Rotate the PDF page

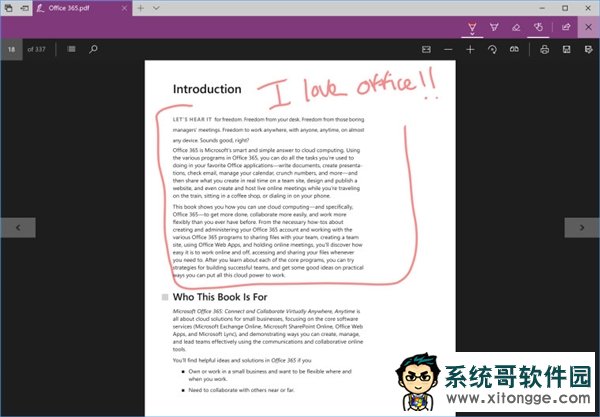pos(492,49)
